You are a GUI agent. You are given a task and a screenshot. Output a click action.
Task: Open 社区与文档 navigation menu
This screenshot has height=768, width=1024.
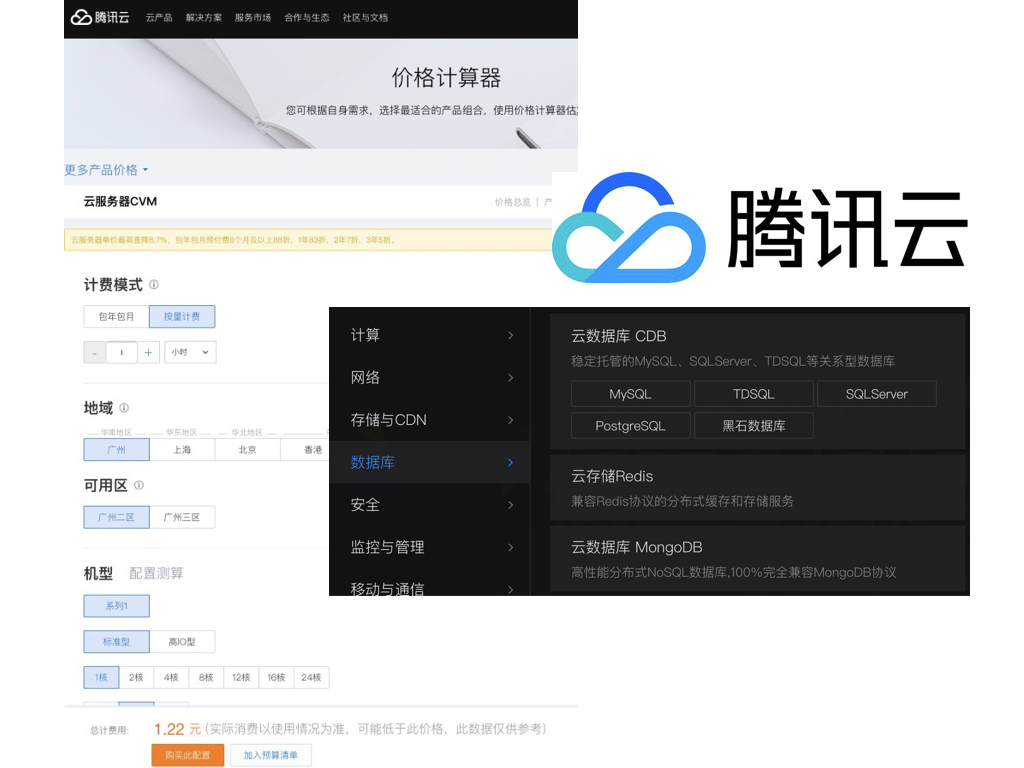pyautogui.click(x=365, y=18)
